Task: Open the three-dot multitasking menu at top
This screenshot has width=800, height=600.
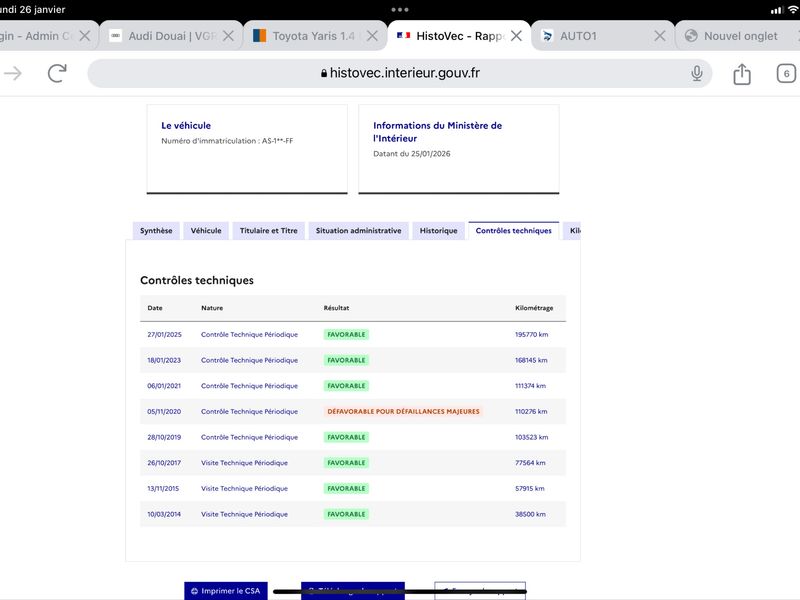Action: click(x=400, y=9)
